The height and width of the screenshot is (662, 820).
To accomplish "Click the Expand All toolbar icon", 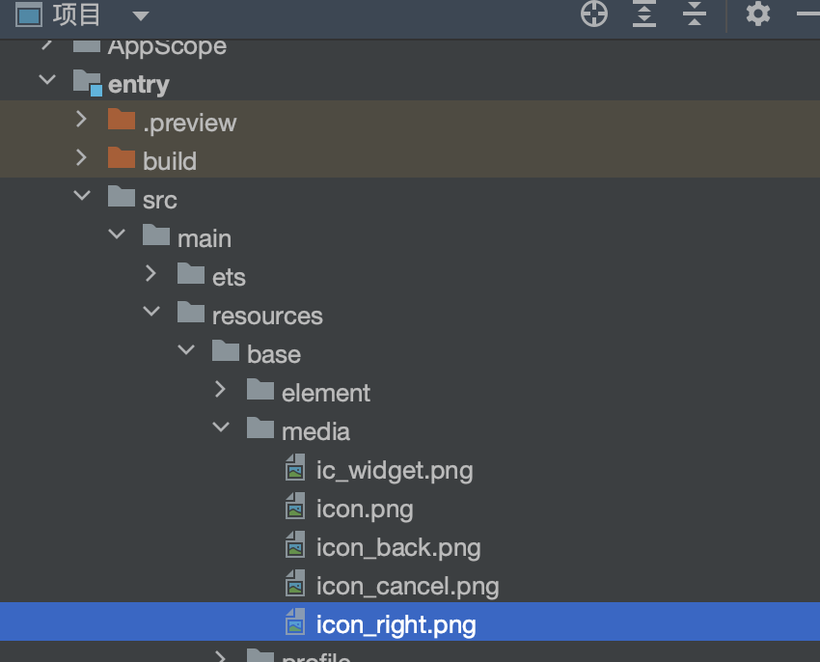I will [x=645, y=14].
